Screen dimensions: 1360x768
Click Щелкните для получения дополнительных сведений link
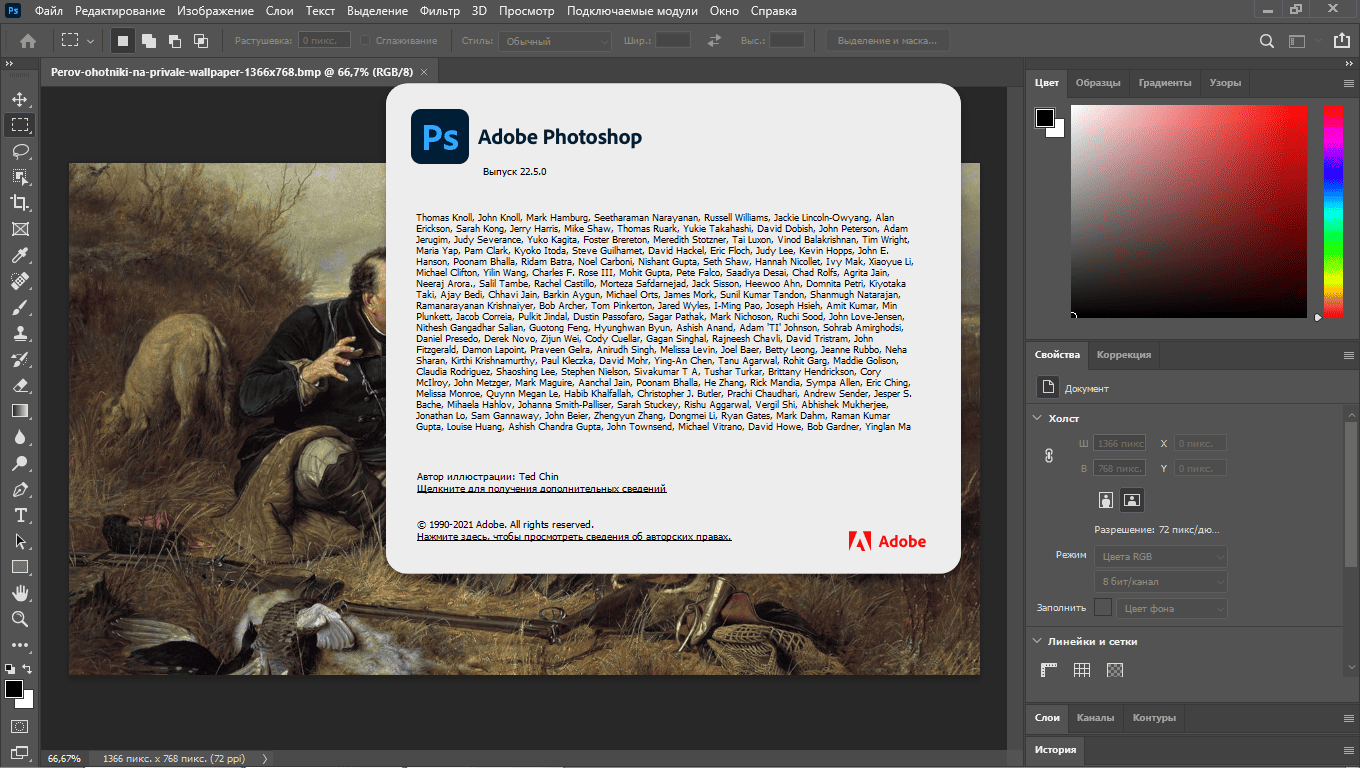(x=541, y=489)
